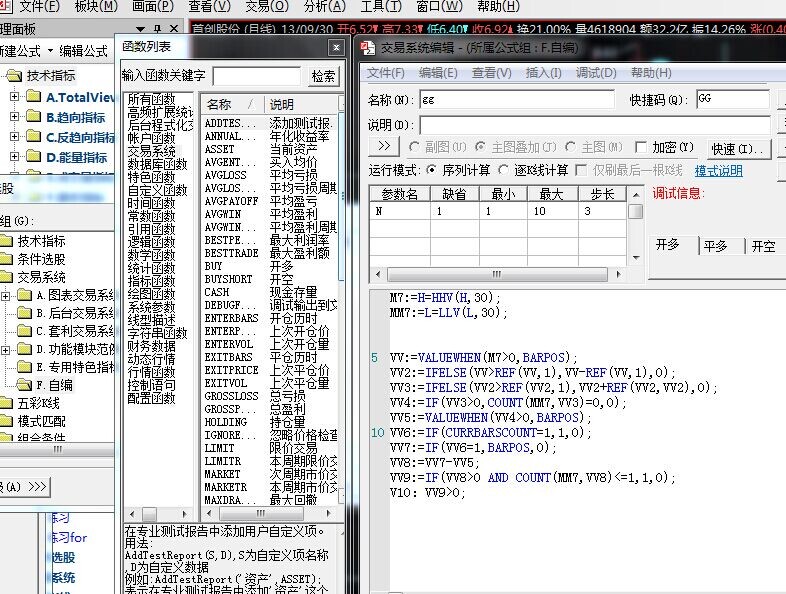The width and height of the screenshot is (786, 594).
Task: Select 逐K线计算 run mode
Action: tap(503, 170)
